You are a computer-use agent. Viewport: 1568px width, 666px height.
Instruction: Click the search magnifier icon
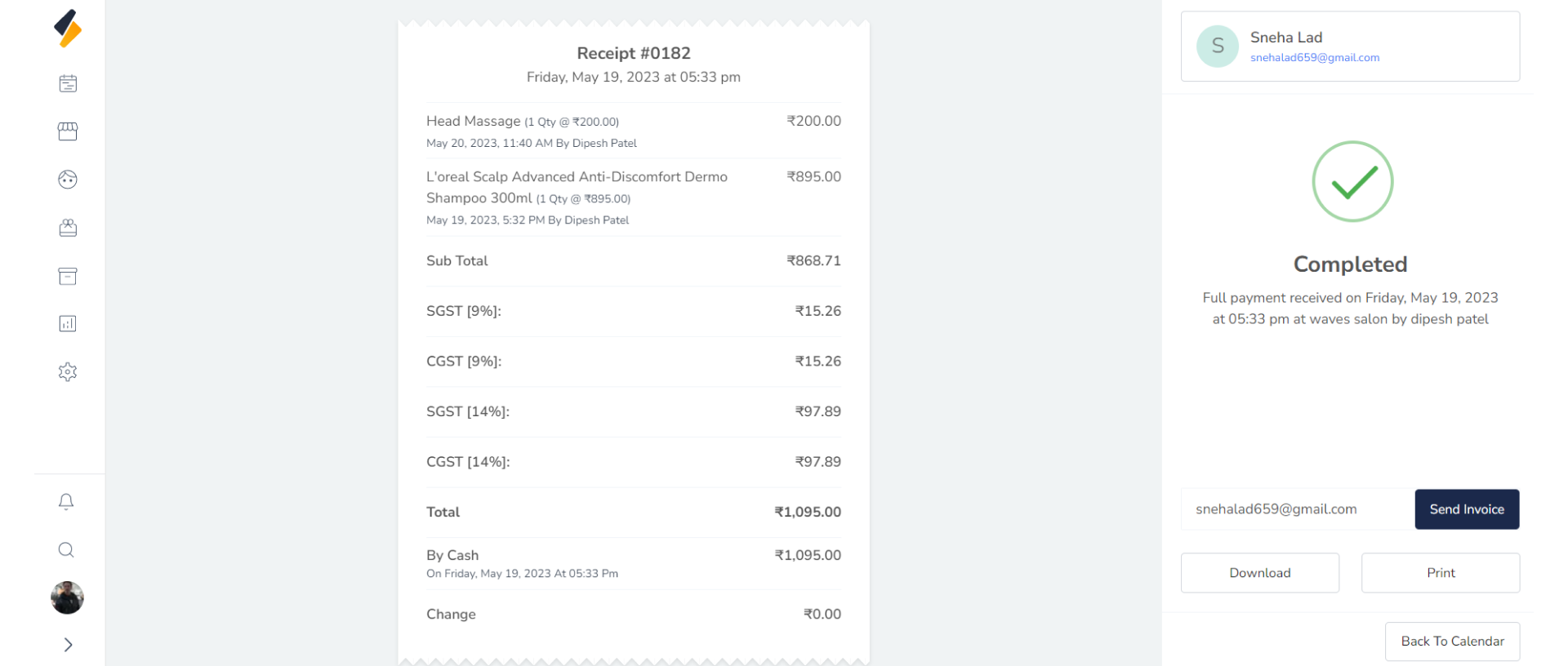[x=67, y=550]
